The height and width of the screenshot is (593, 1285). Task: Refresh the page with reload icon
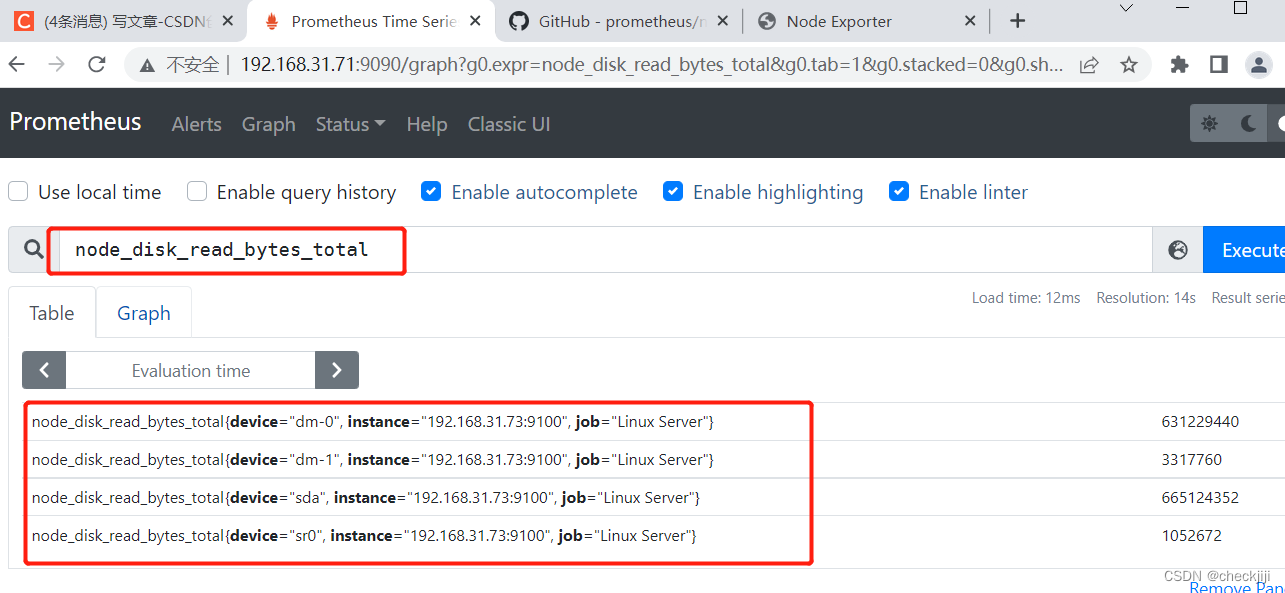click(96, 63)
